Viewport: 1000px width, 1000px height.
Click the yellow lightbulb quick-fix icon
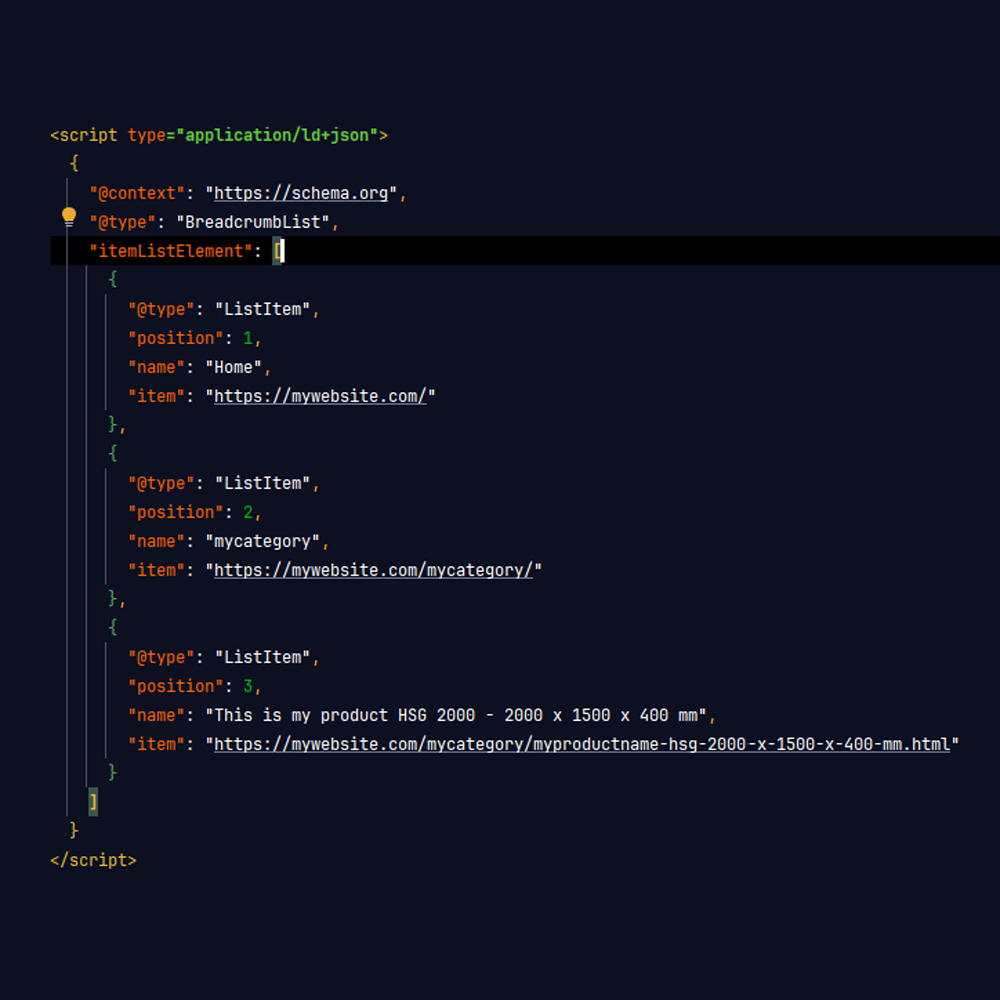tap(69, 217)
